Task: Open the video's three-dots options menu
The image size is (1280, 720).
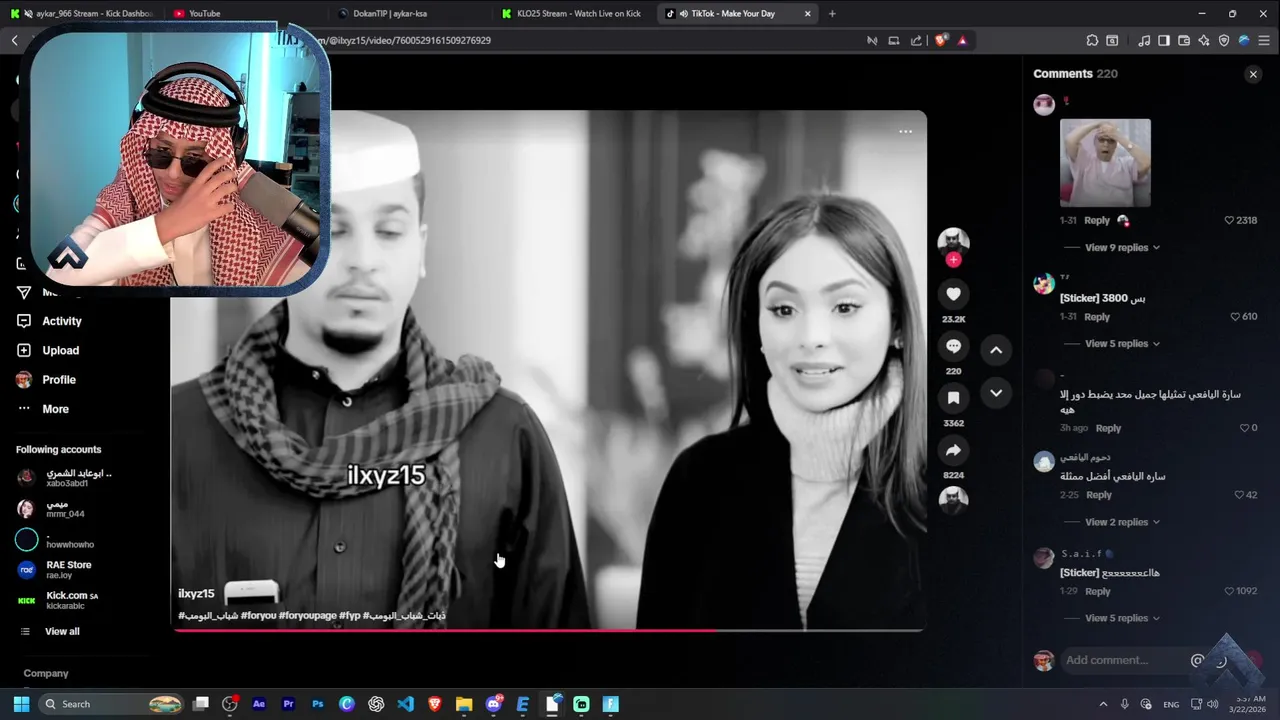Action: point(905,131)
